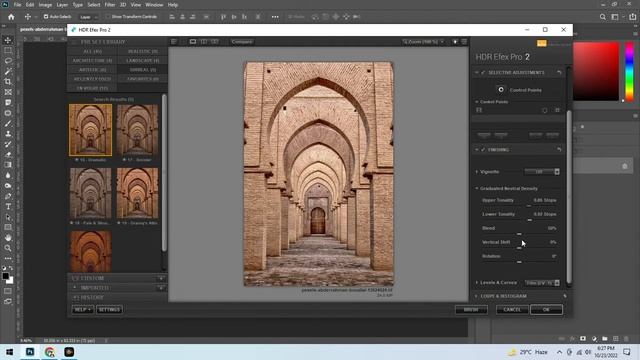Toggle Selective Adjustments checkmark
Image resolution: width=640 pixels, height=360 pixels.
pyautogui.click(x=483, y=72)
